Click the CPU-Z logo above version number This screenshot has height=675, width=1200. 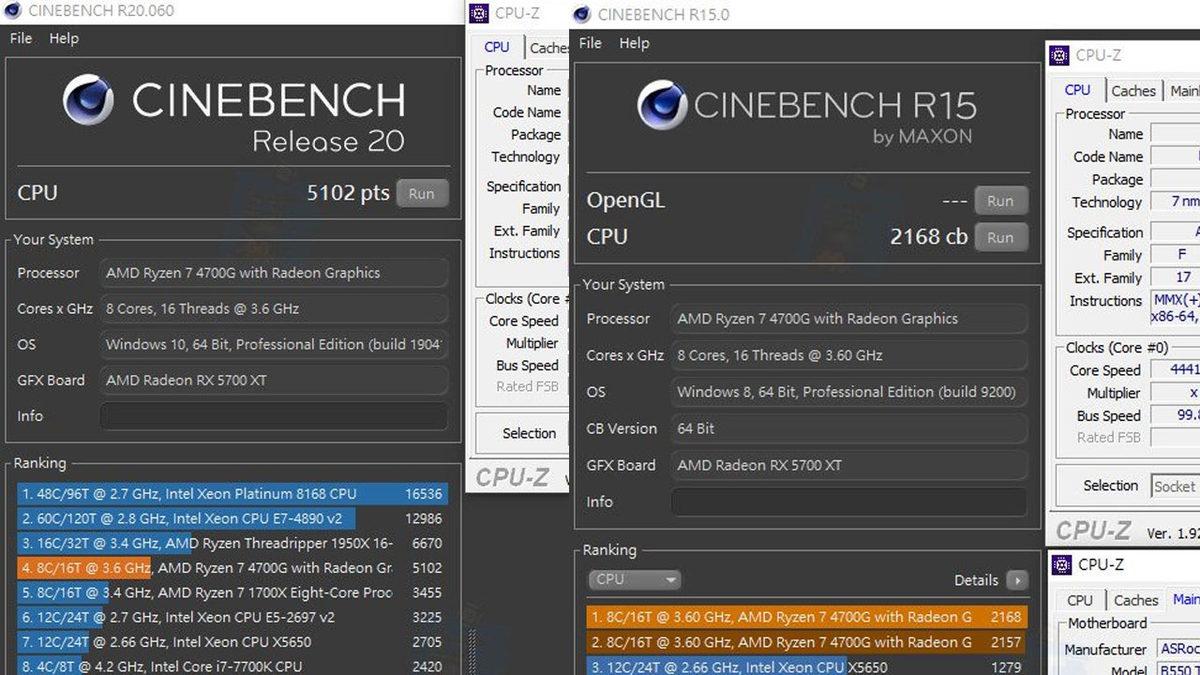(x=1094, y=531)
